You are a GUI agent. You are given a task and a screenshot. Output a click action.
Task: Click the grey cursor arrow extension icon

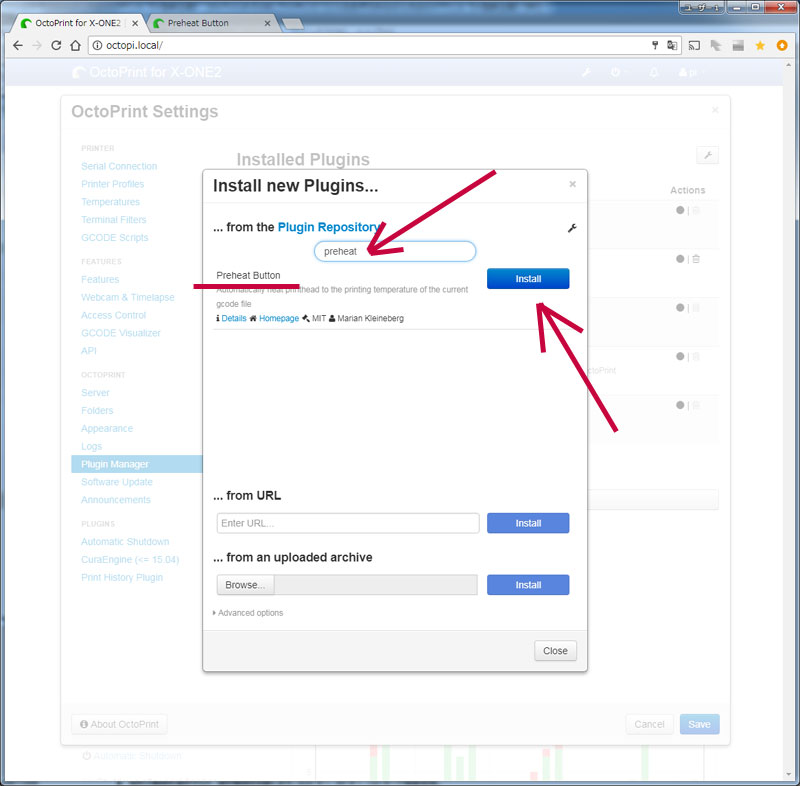click(x=716, y=45)
